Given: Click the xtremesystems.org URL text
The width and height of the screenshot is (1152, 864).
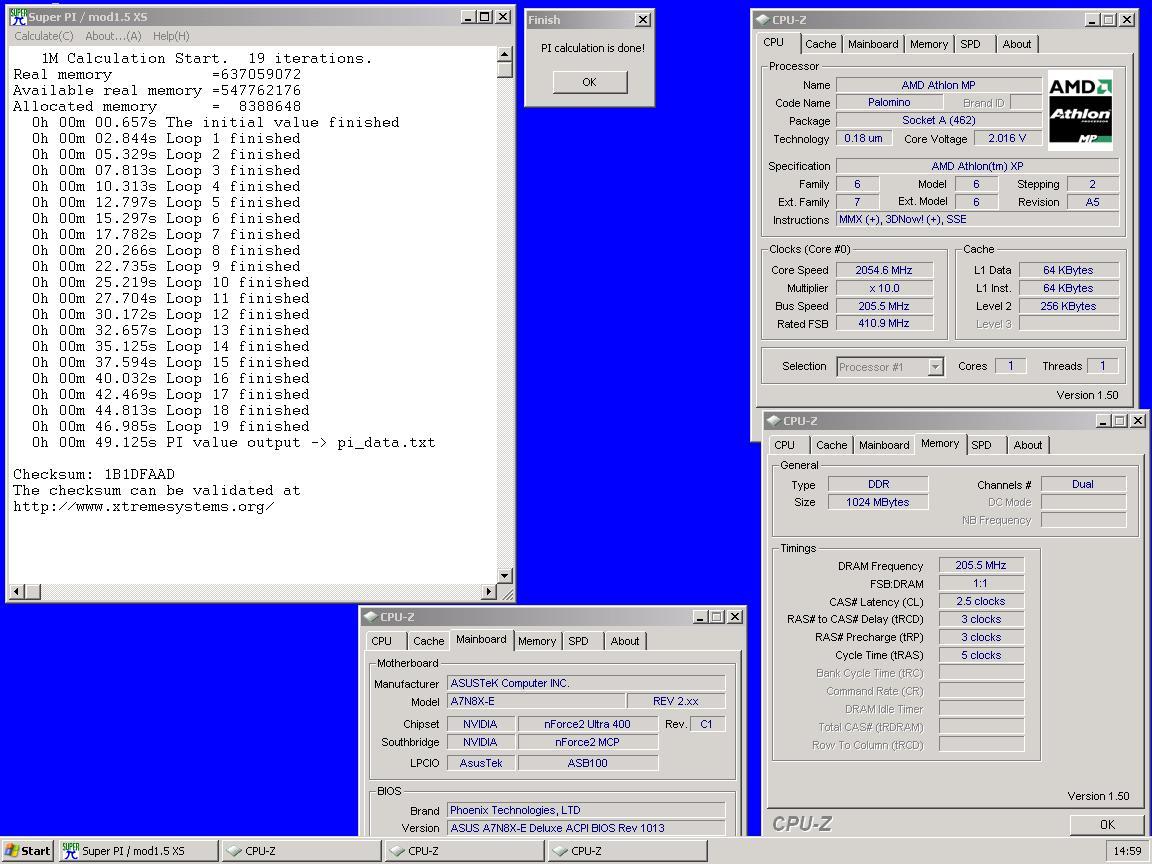Looking at the screenshot, I should [144, 507].
